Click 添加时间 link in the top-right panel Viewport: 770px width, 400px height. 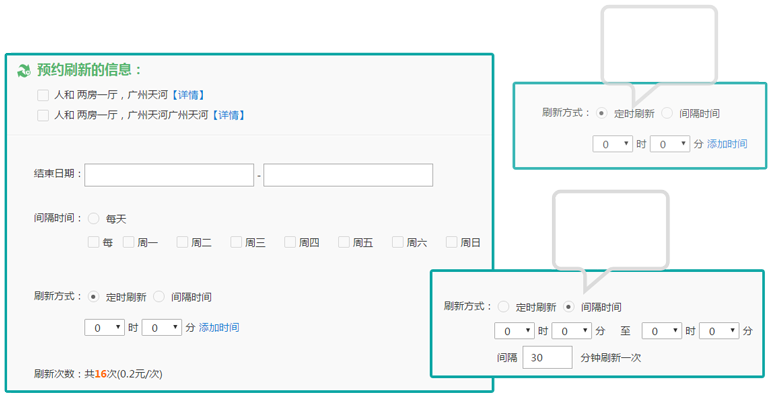point(727,144)
